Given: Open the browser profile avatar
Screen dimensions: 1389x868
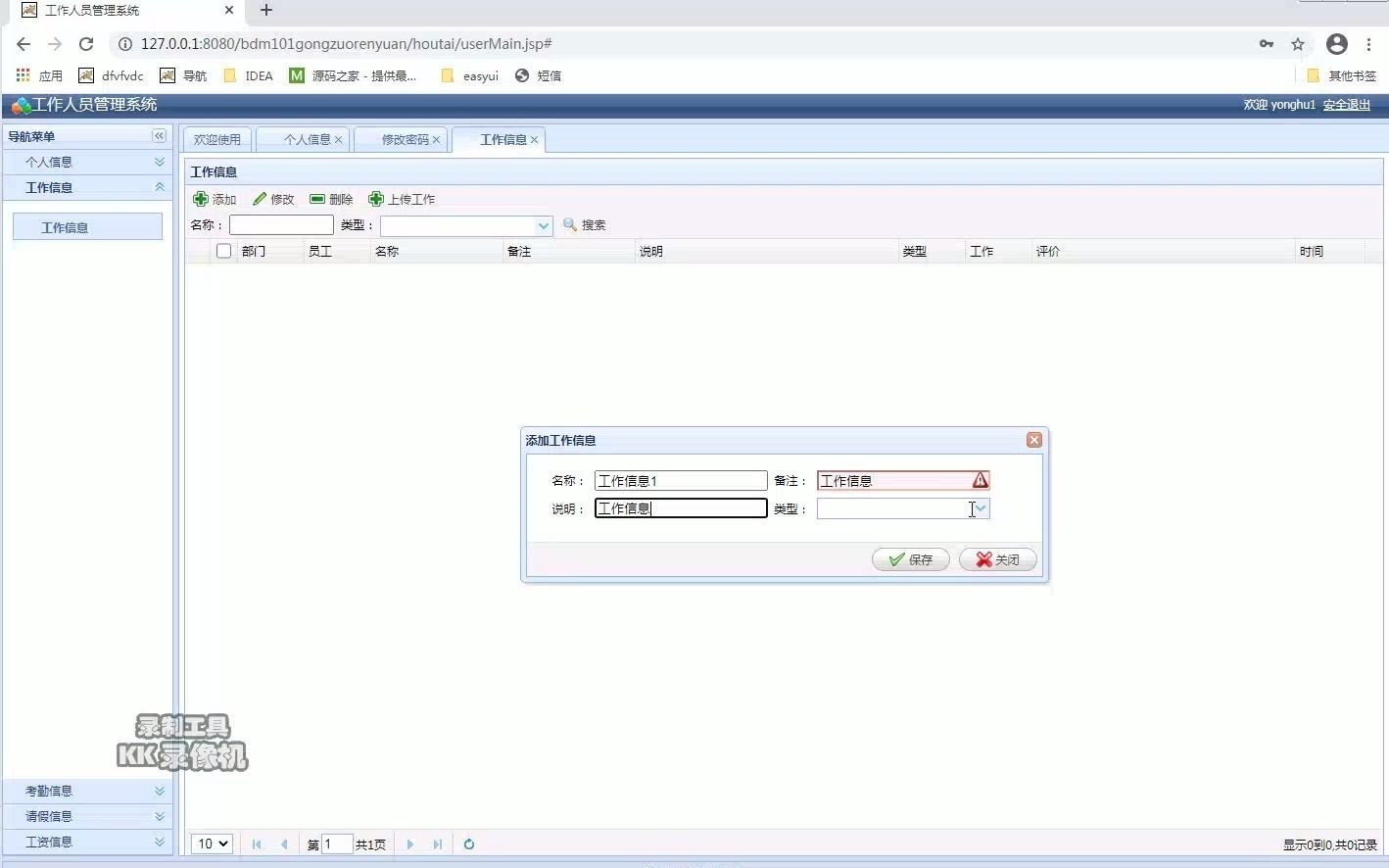Looking at the screenshot, I should [x=1337, y=44].
